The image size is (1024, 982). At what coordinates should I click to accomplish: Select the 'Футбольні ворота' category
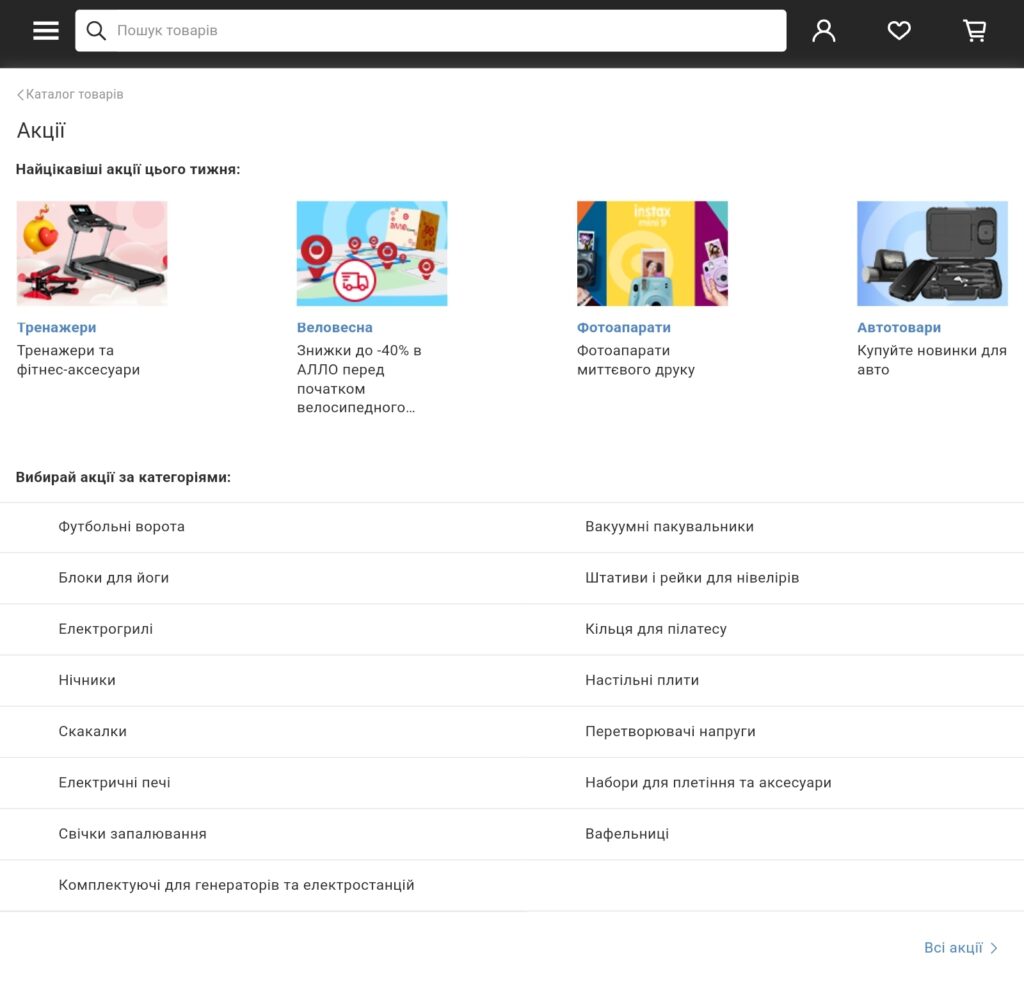click(x=121, y=526)
